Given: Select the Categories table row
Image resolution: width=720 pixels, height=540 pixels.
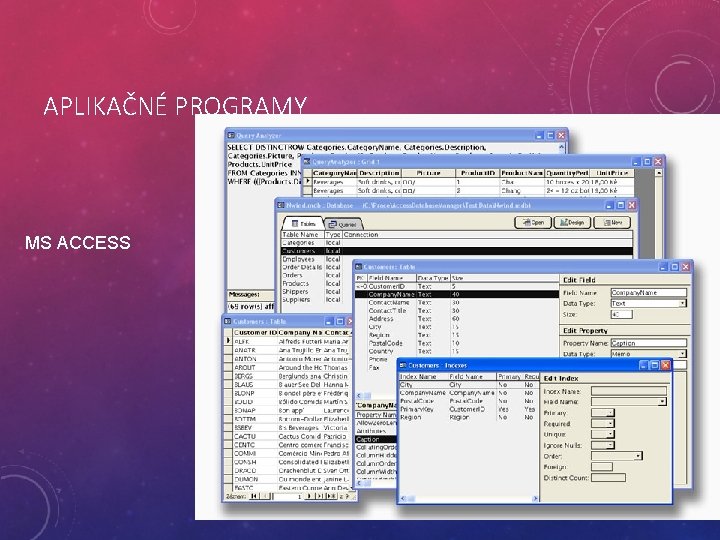Looking at the screenshot, I should (457, 242).
